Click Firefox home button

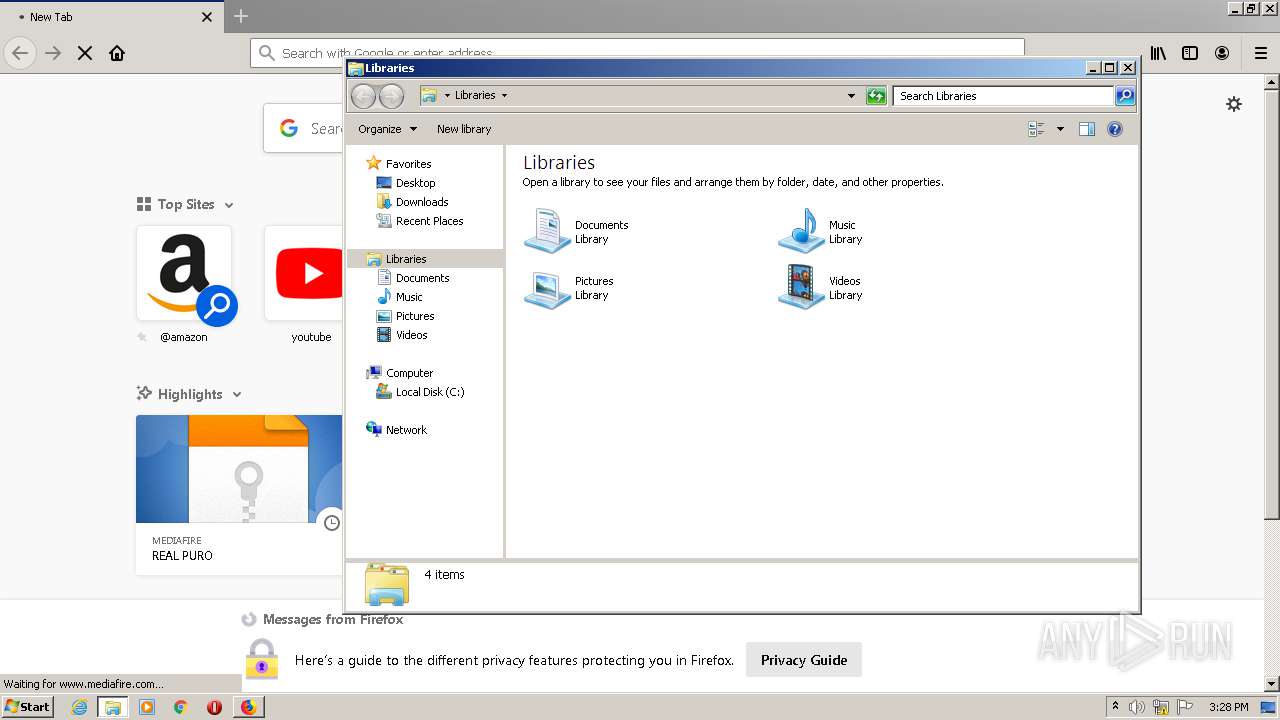(117, 53)
